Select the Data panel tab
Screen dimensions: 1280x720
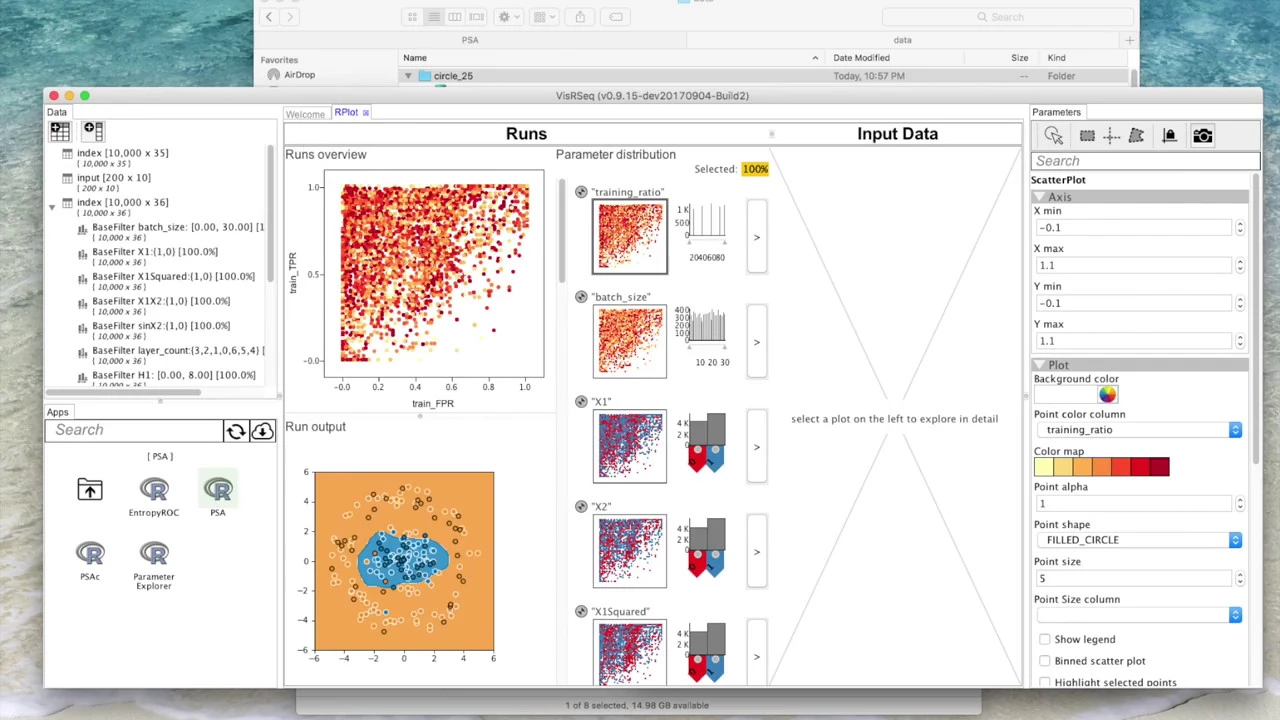click(57, 112)
